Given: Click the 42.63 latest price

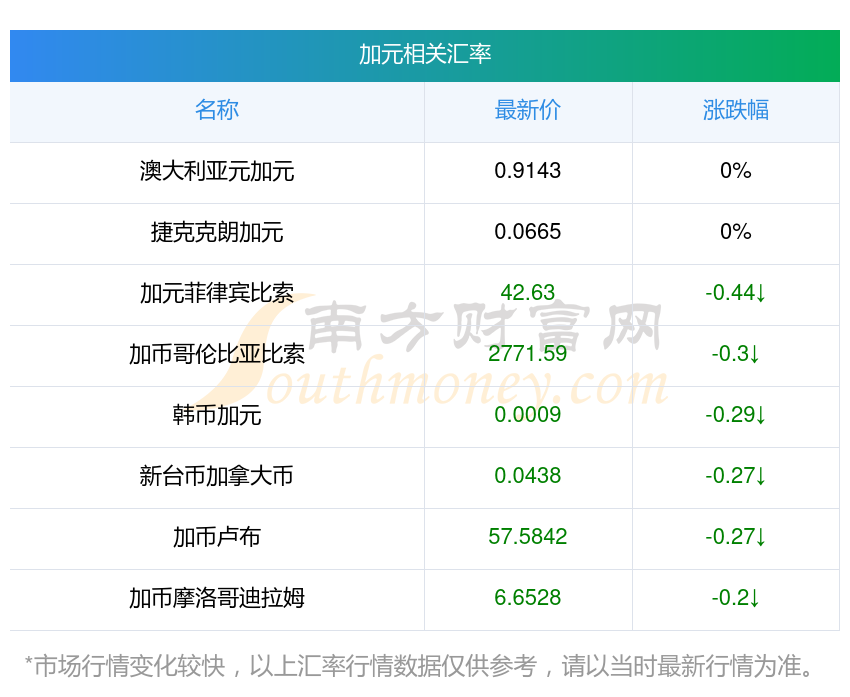Looking at the screenshot, I should [528, 293].
